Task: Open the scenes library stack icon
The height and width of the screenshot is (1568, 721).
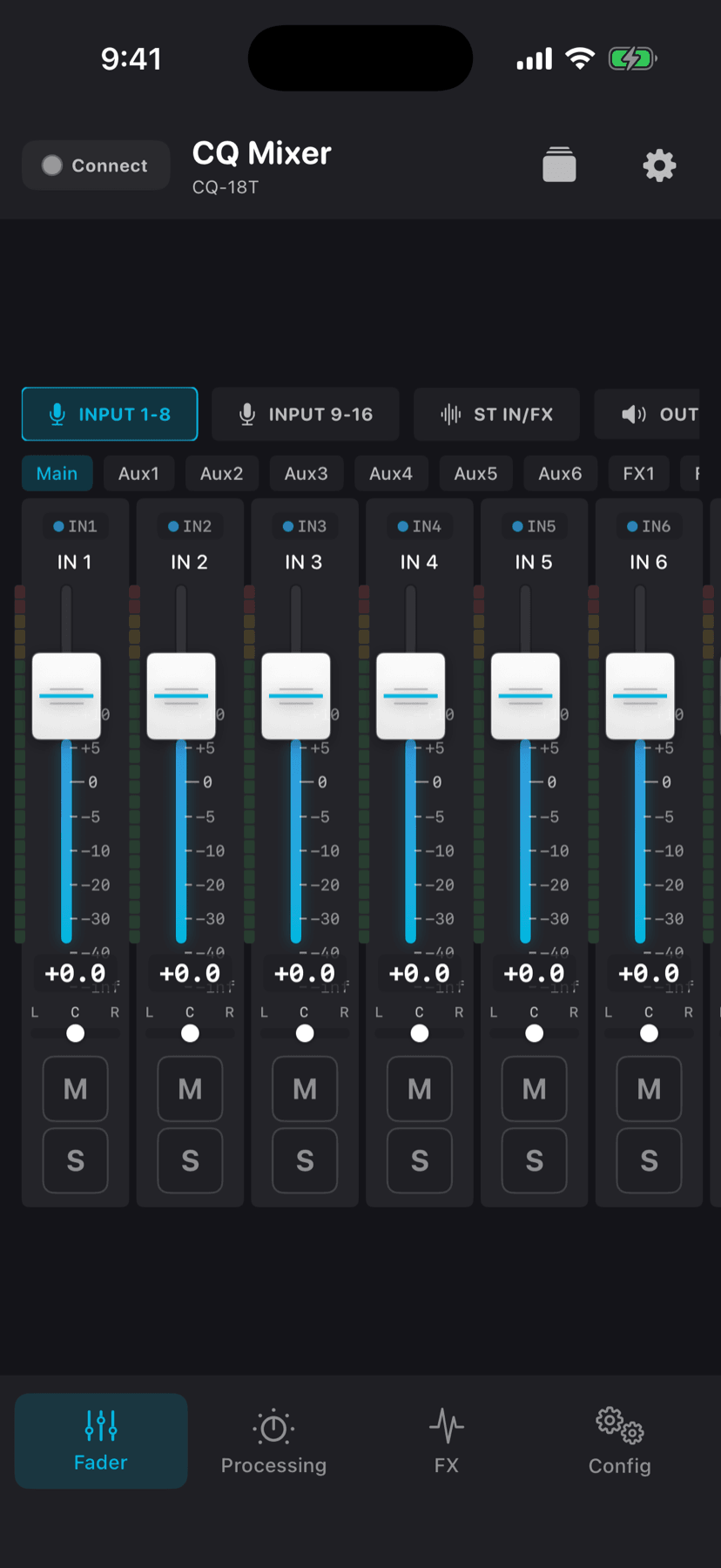Action: [x=559, y=165]
